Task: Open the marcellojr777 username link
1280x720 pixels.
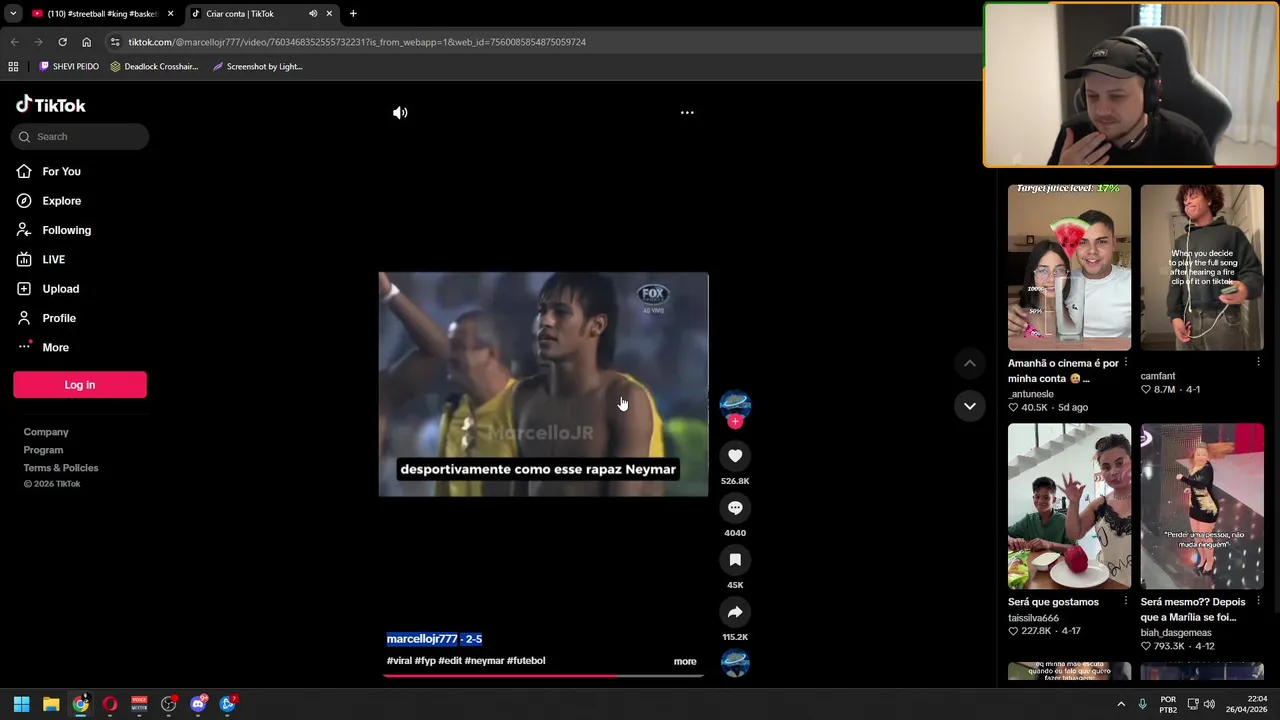Action: pyautogui.click(x=422, y=639)
